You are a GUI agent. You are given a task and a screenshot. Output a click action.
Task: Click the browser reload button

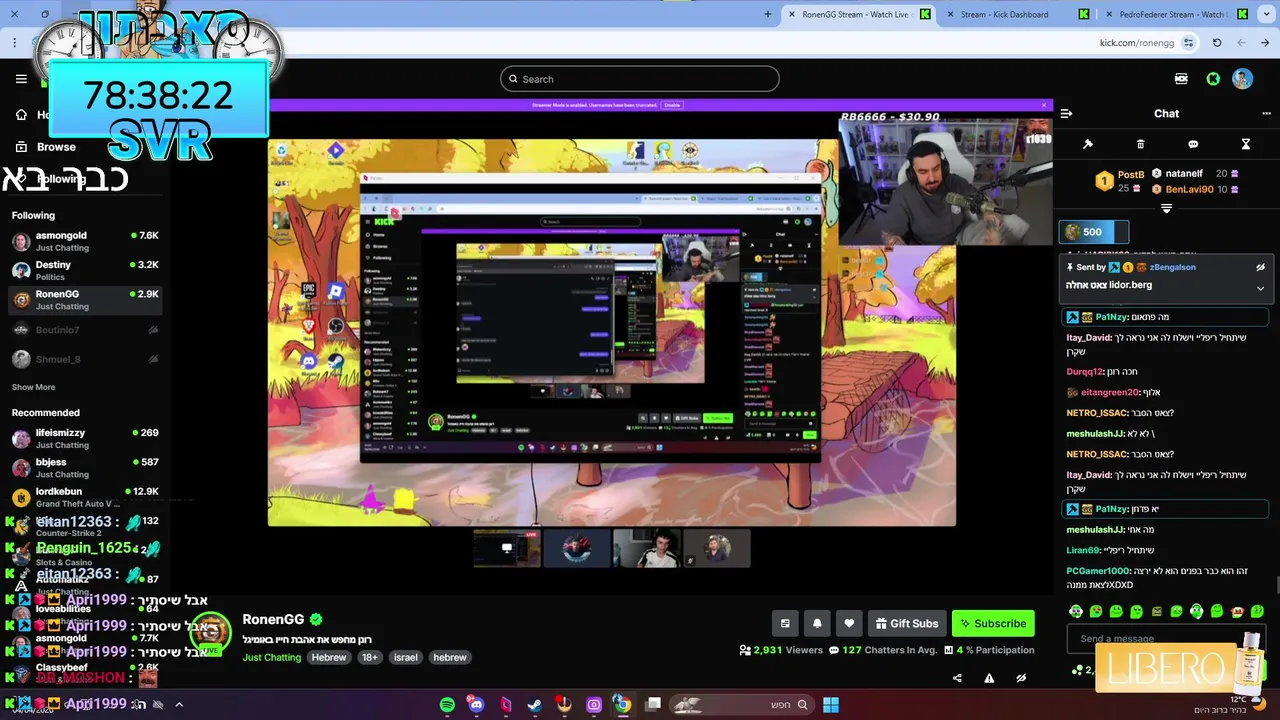coord(1217,43)
